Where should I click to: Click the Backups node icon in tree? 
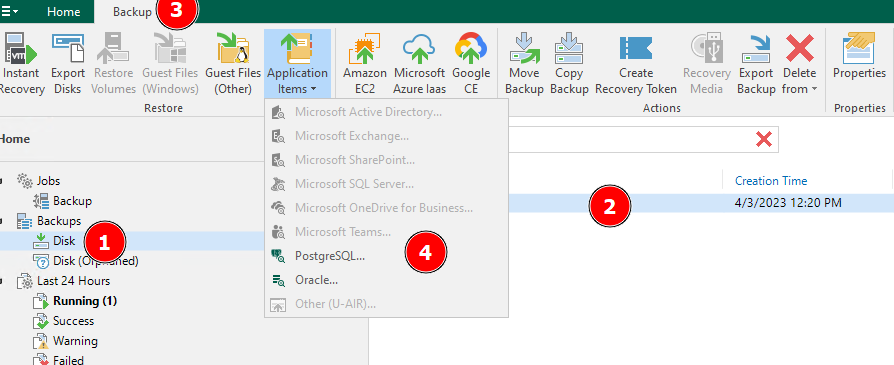(25, 221)
